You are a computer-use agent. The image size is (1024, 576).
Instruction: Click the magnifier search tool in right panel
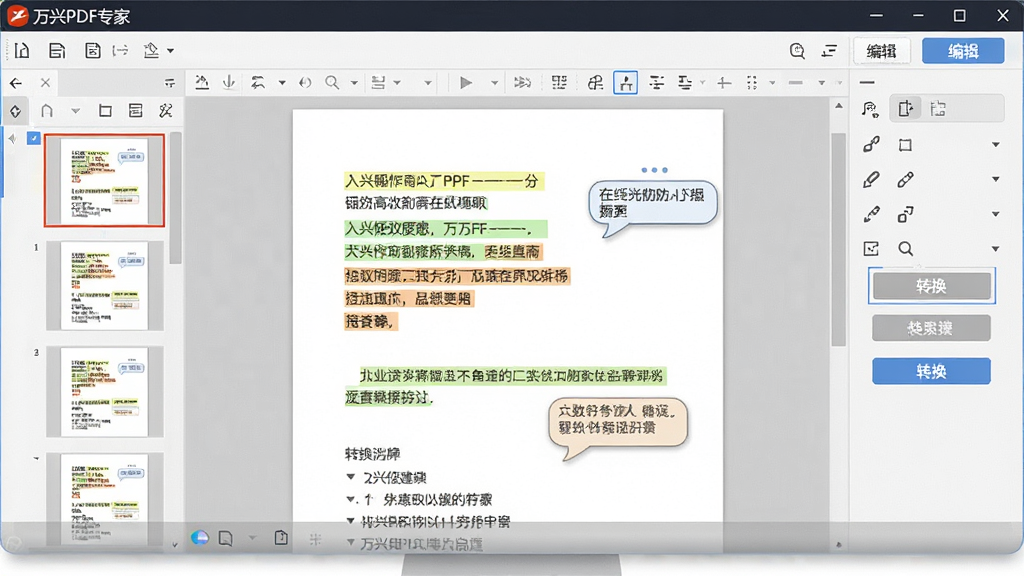(905, 249)
